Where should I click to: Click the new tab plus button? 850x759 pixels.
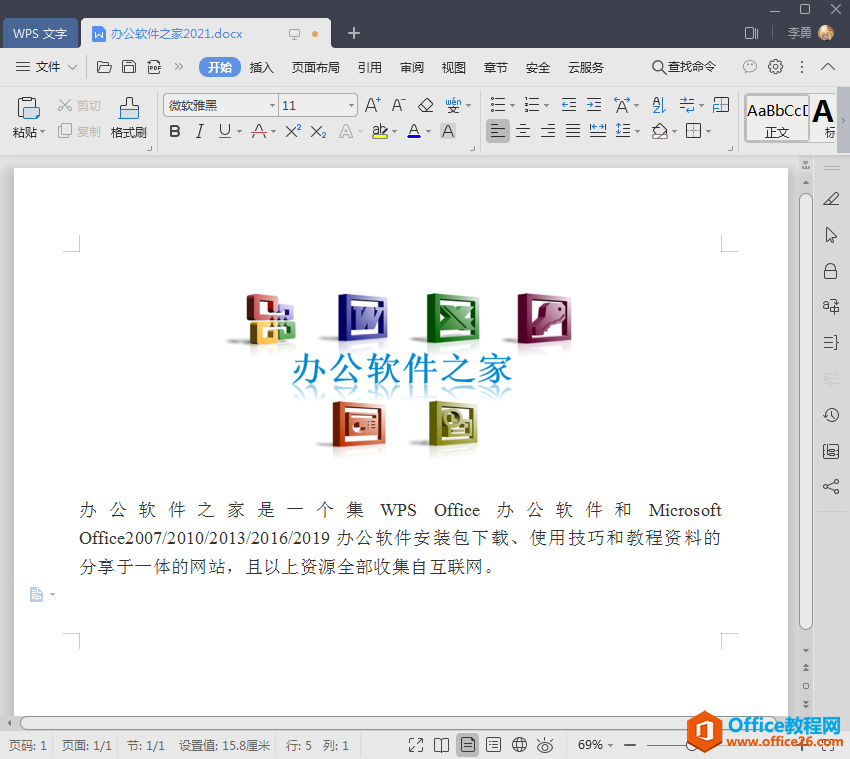click(353, 33)
